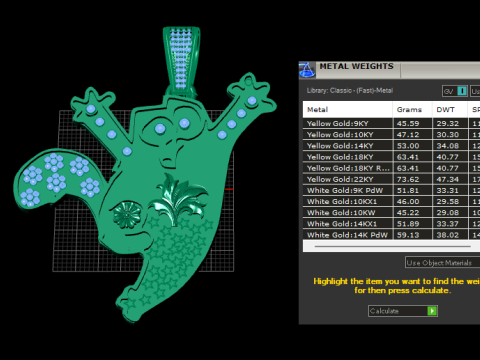Select the White Gold:10KX1 row
Image resolution: width=480 pixels, height=360 pixels.
[391, 202]
